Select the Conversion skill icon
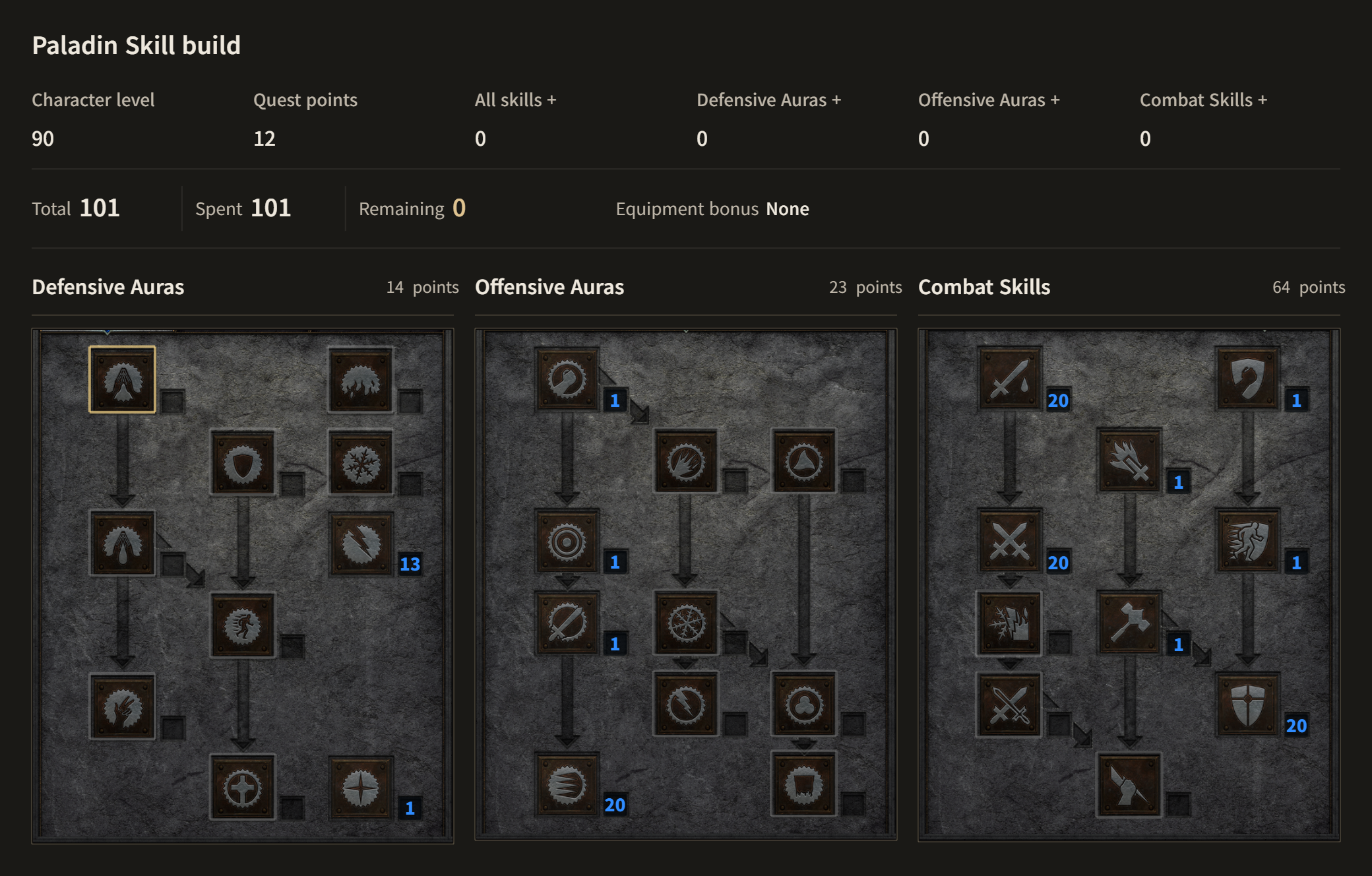1372x876 pixels. point(1010,704)
